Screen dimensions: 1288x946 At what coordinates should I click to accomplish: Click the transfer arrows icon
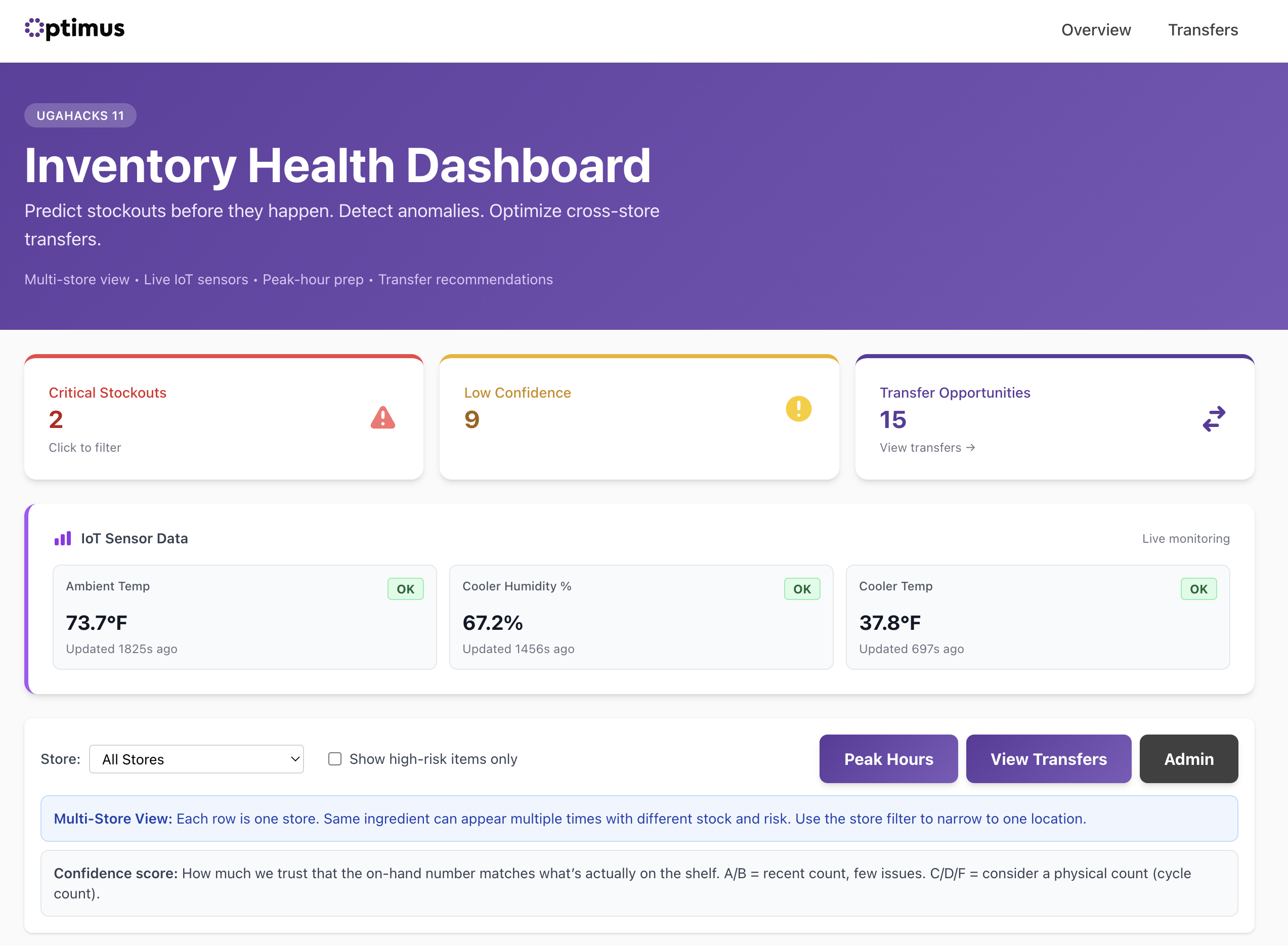[1214, 418]
